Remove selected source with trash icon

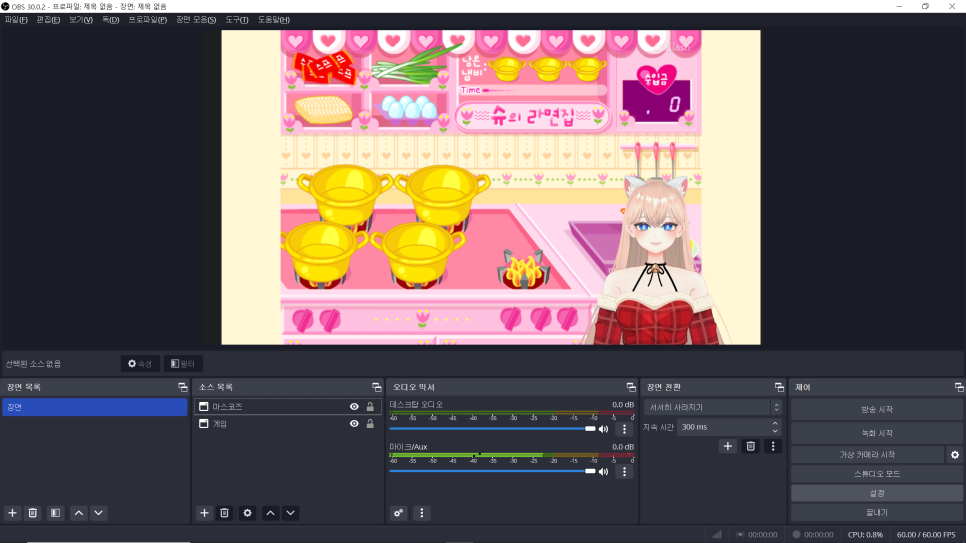224,513
